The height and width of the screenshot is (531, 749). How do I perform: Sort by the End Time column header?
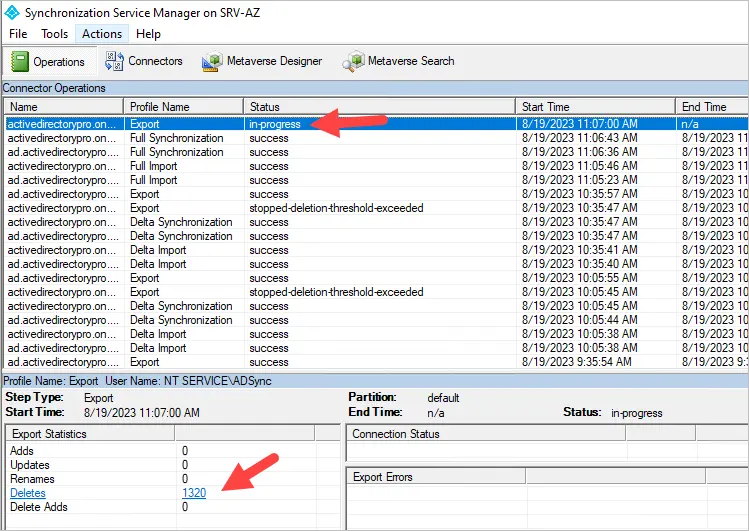[712, 106]
